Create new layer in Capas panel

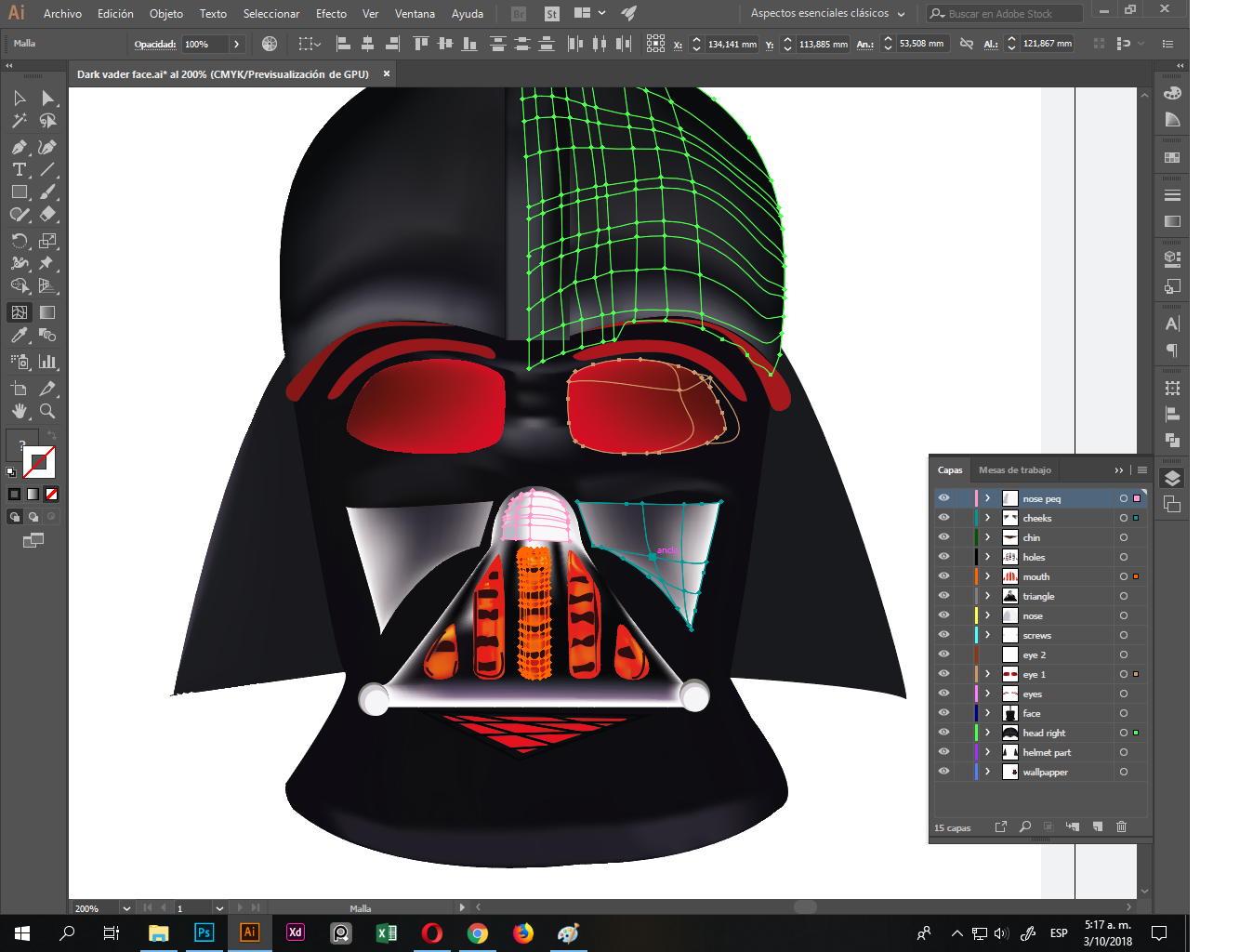pyautogui.click(x=1098, y=826)
